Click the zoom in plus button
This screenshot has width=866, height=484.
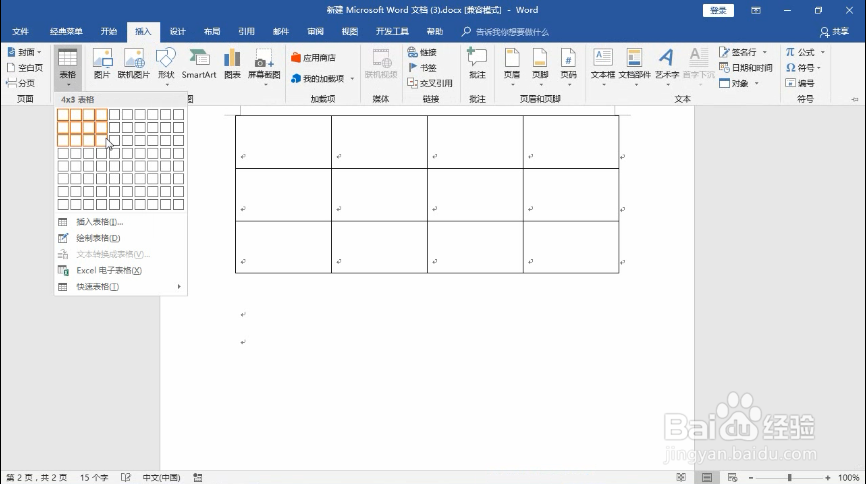(827, 477)
